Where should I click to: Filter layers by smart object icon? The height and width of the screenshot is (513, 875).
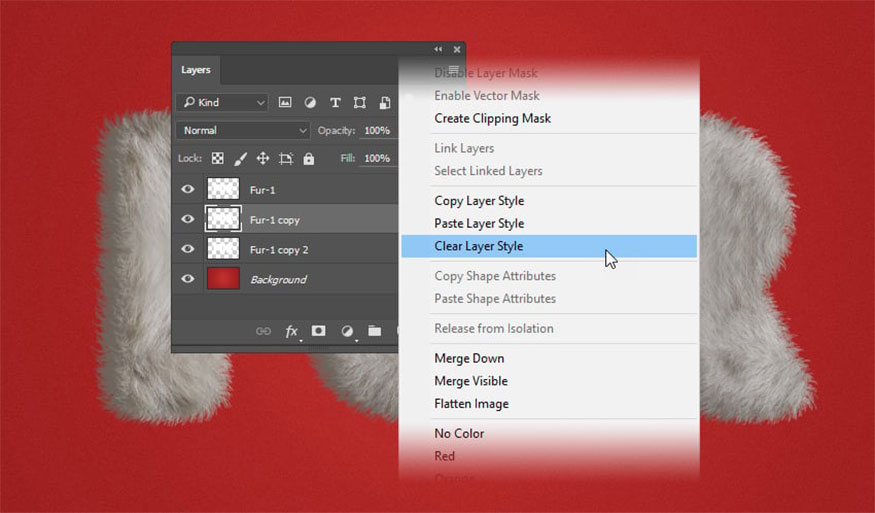[385, 102]
